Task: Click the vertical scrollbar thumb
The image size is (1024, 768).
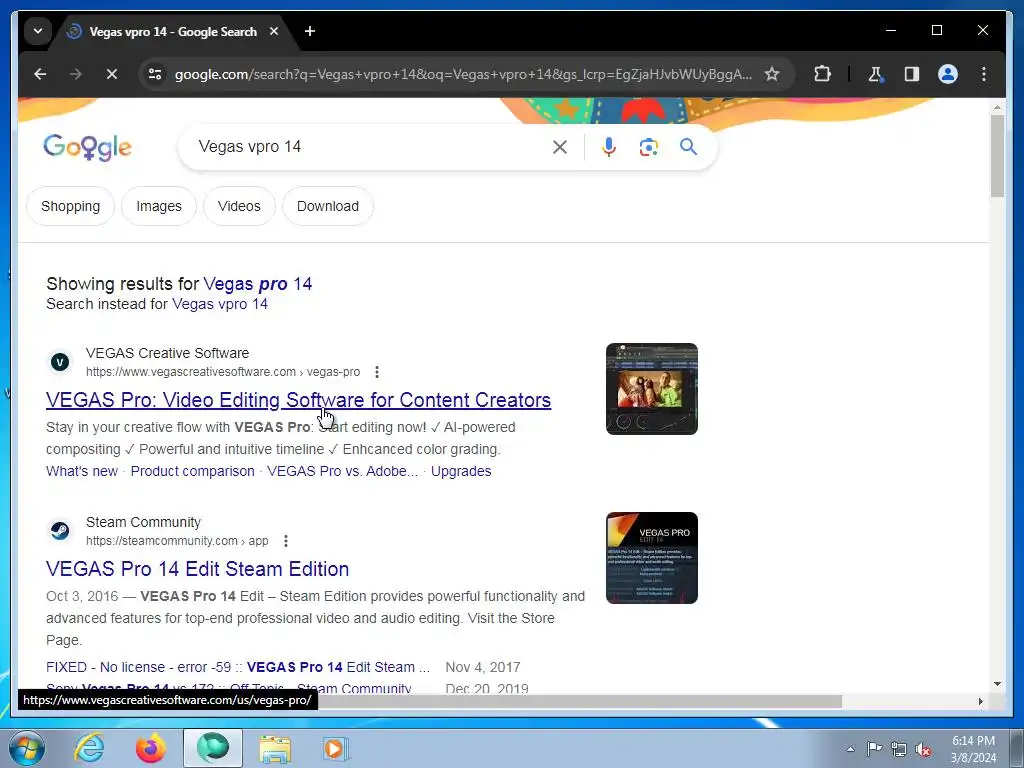Action: [997, 157]
